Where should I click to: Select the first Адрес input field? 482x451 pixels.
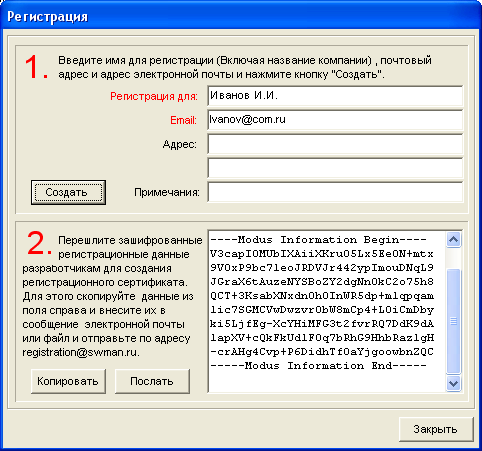click(335, 144)
